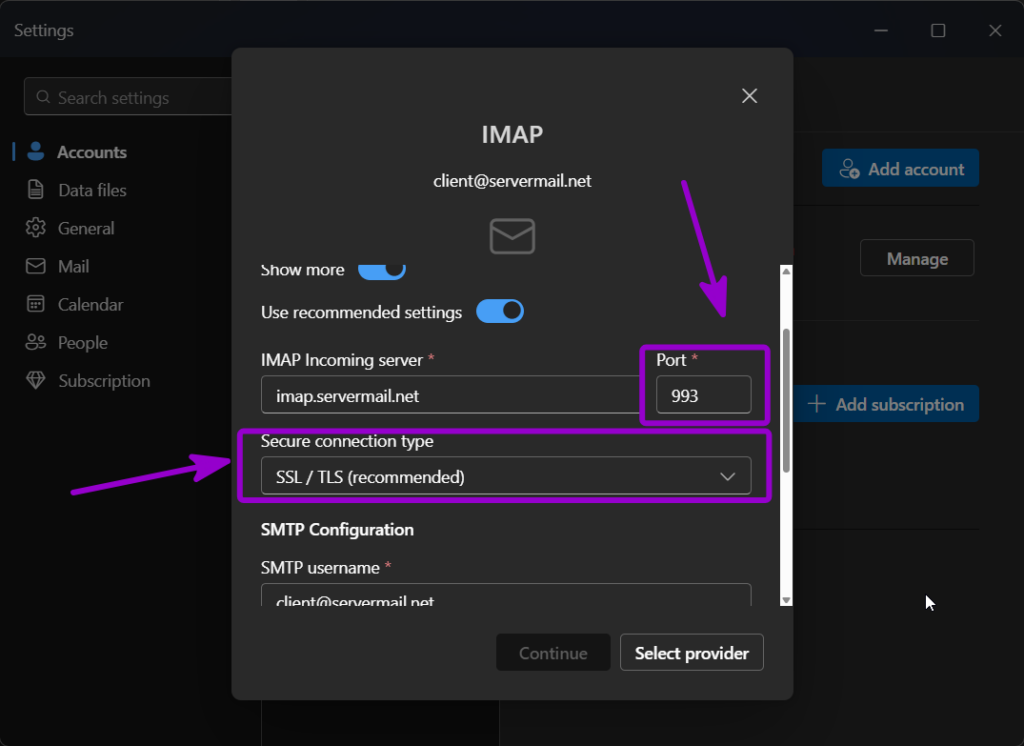Click the People icon in the sidebar

click(36, 342)
